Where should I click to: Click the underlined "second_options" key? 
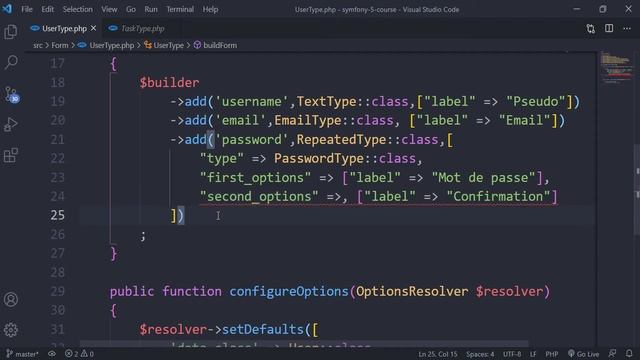pyautogui.click(x=259, y=196)
